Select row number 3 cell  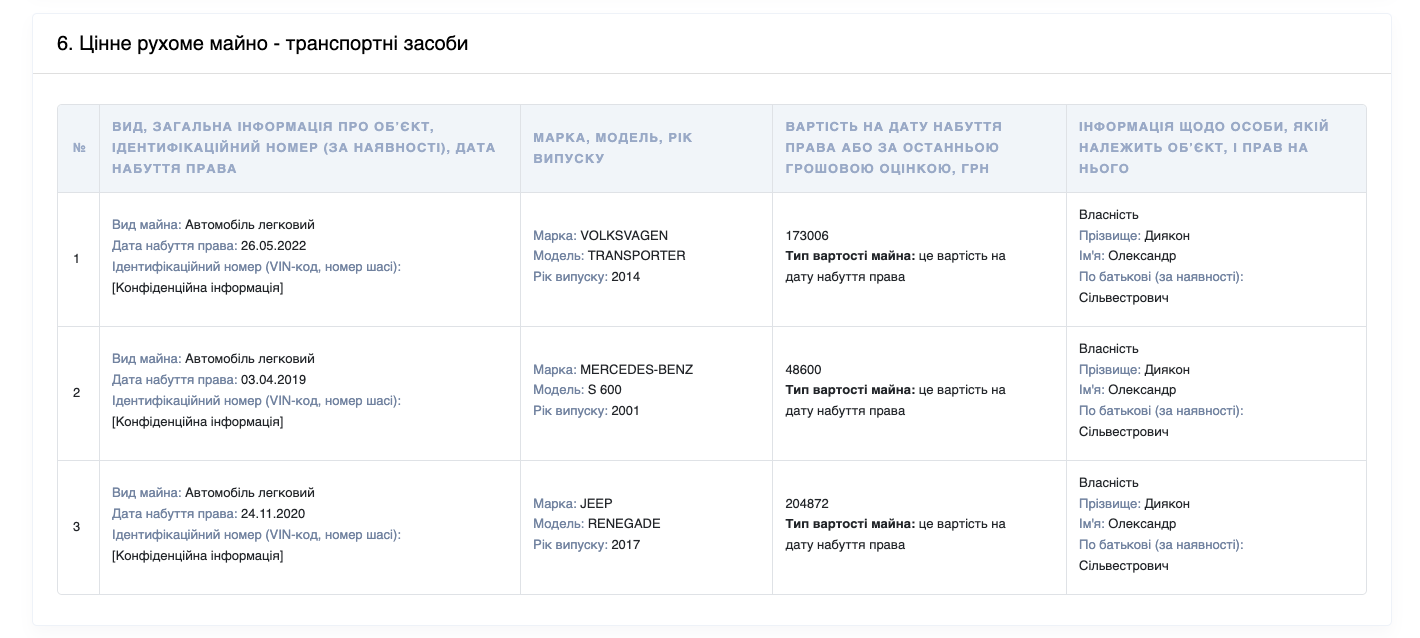(79, 527)
